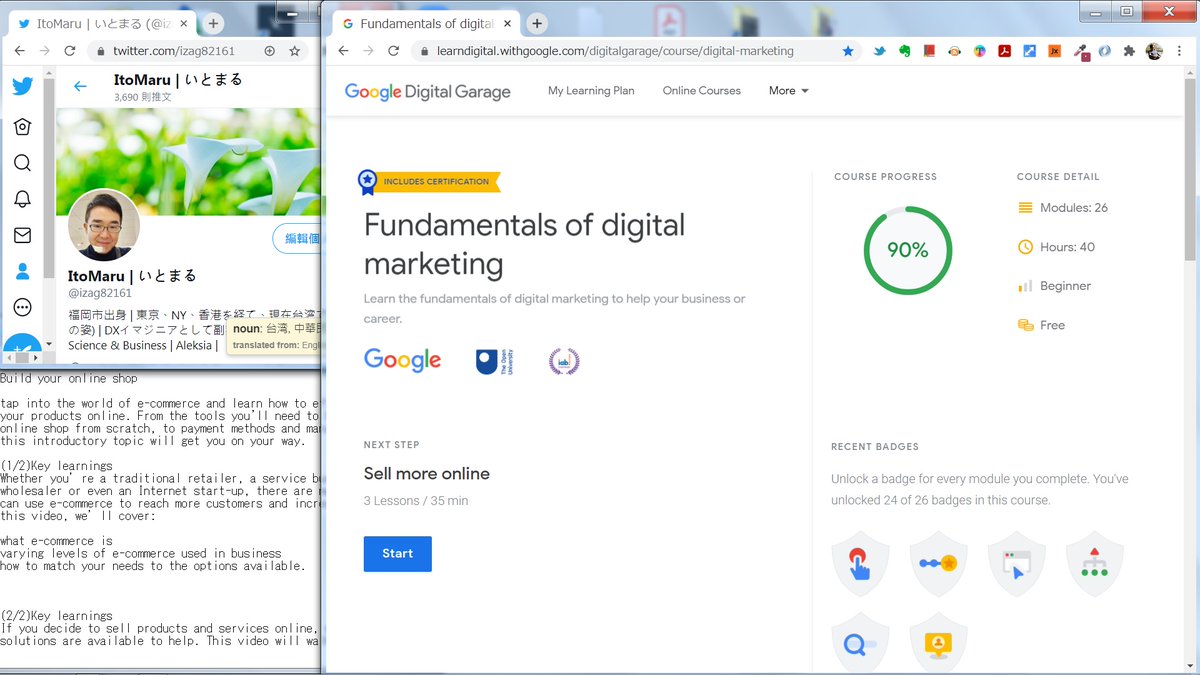Viewport: 1200px width, 675px height.
Task: Open Messages envelope in Twitter sidebar
Action: pyautogui.click(x=22, y=236)
